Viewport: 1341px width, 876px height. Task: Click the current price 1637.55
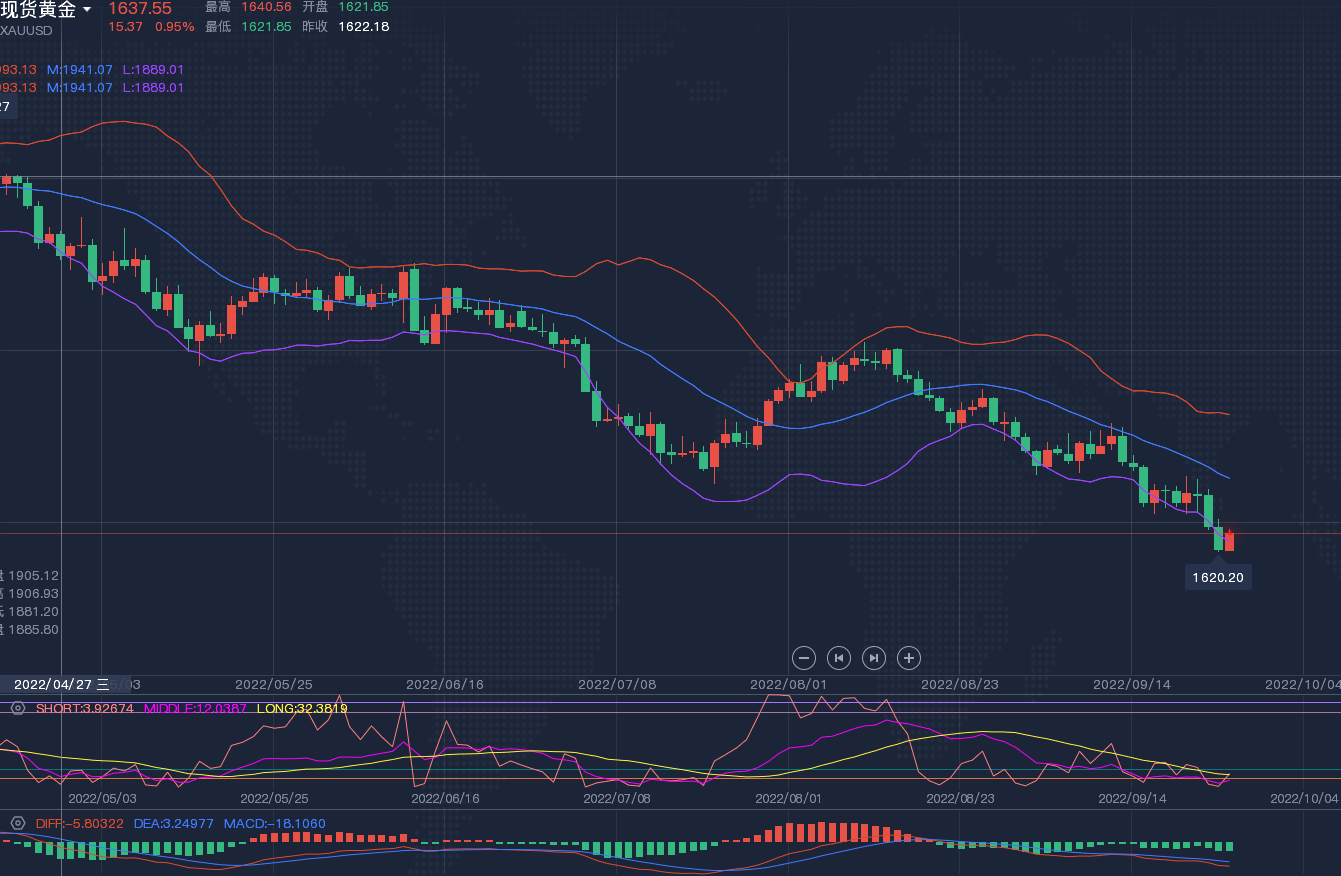coord(140,9)
